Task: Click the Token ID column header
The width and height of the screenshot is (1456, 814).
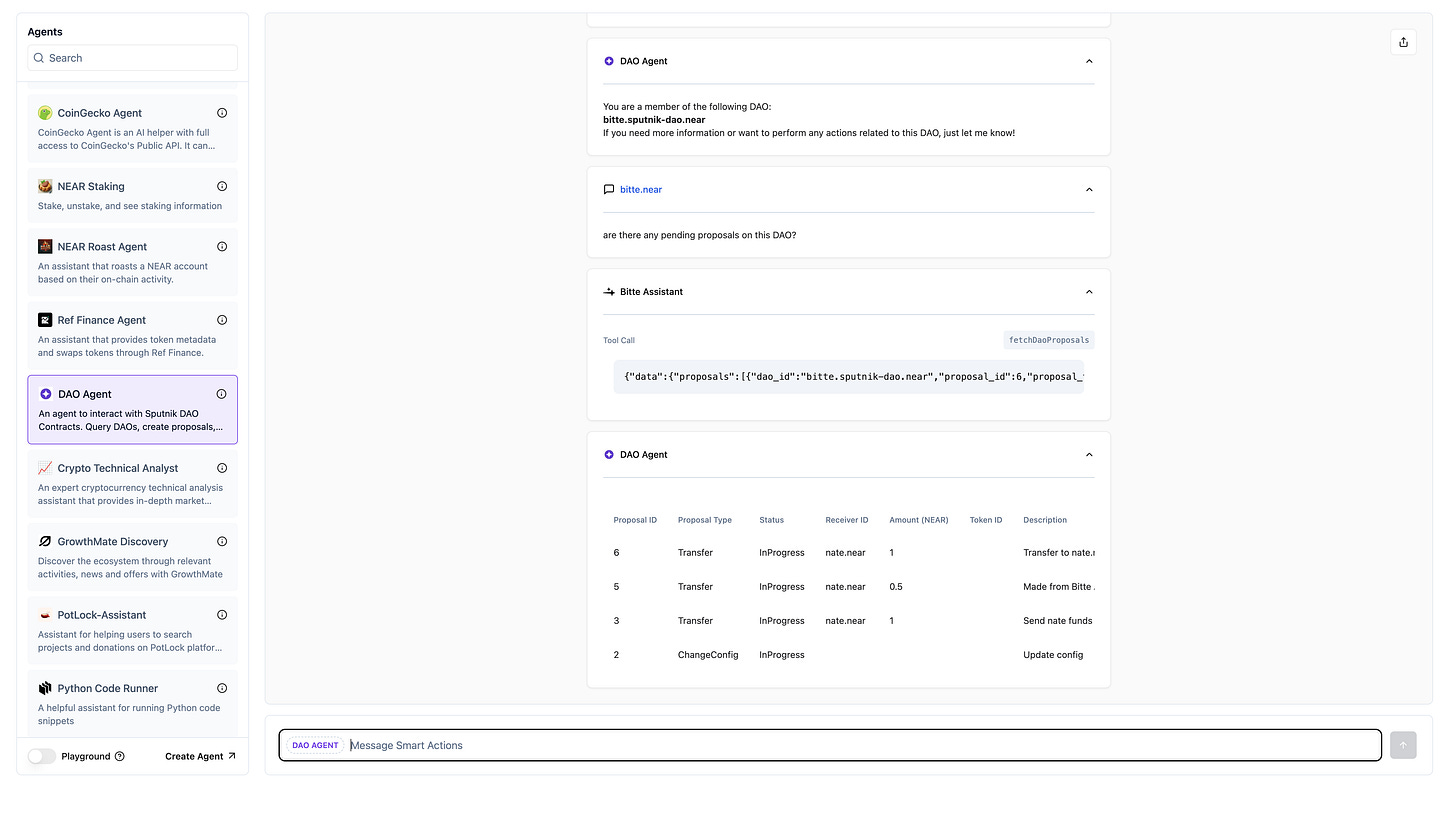Action: pos(986,520)
